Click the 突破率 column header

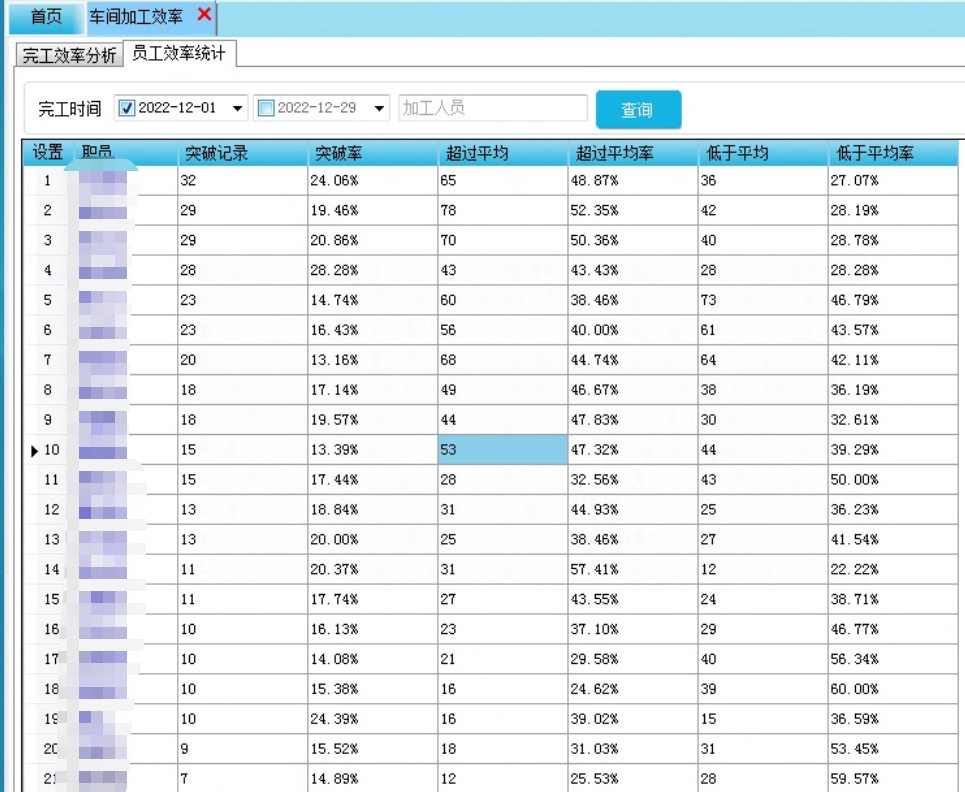pyautogui.click(x=372, y=153)
